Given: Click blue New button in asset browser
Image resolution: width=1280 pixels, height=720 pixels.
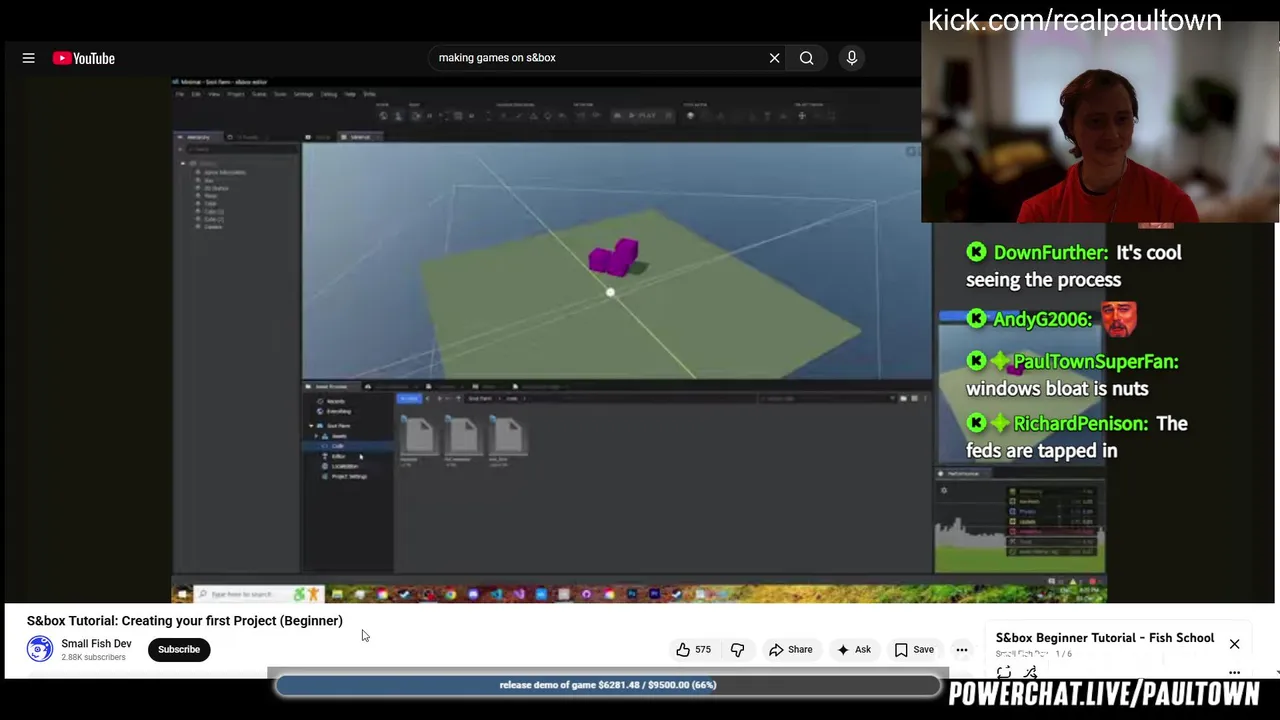Looking at the screenshot, I should coord(409,398).
